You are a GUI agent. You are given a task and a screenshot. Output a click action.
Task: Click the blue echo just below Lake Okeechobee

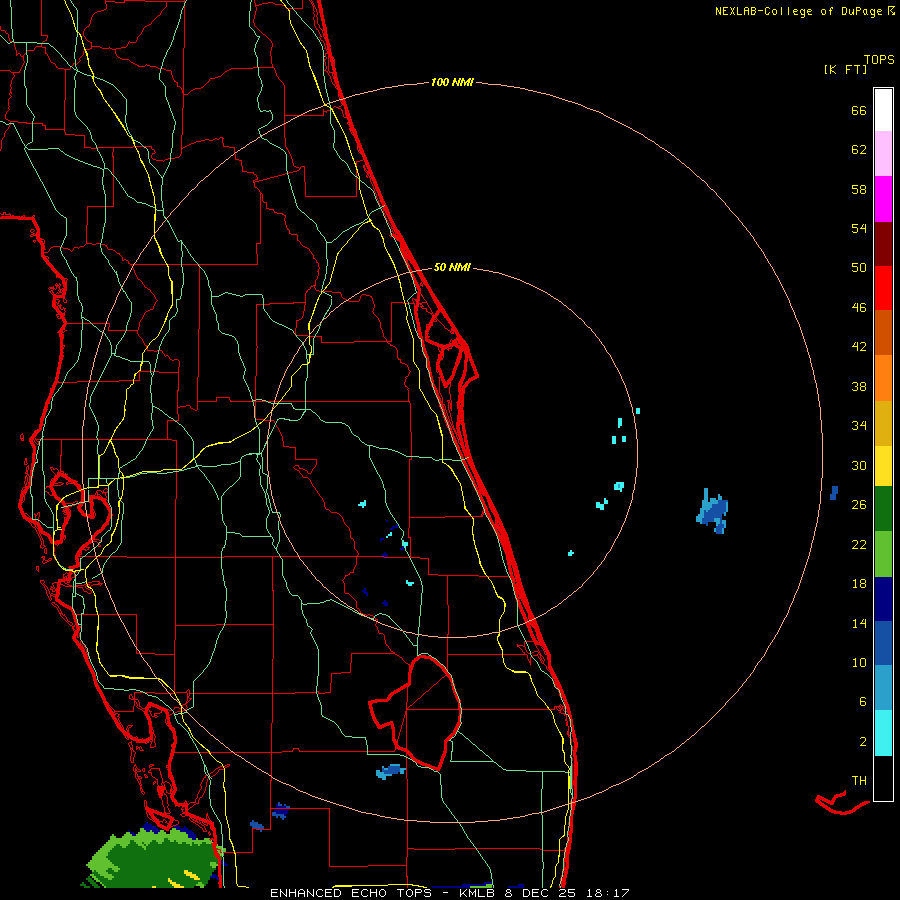click(390, 771)
